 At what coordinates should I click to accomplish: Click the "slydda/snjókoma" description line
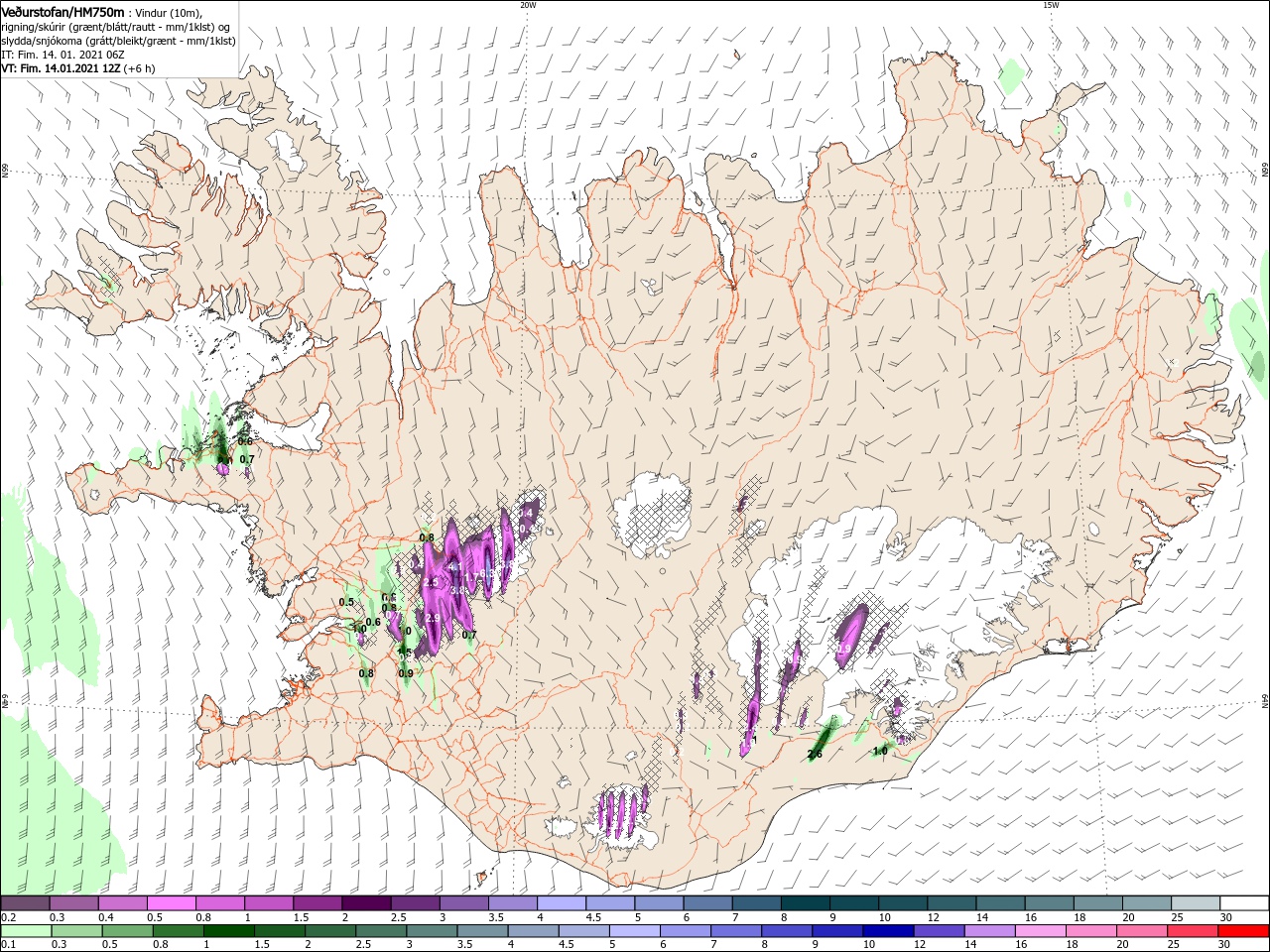click(x=118, y=41)
